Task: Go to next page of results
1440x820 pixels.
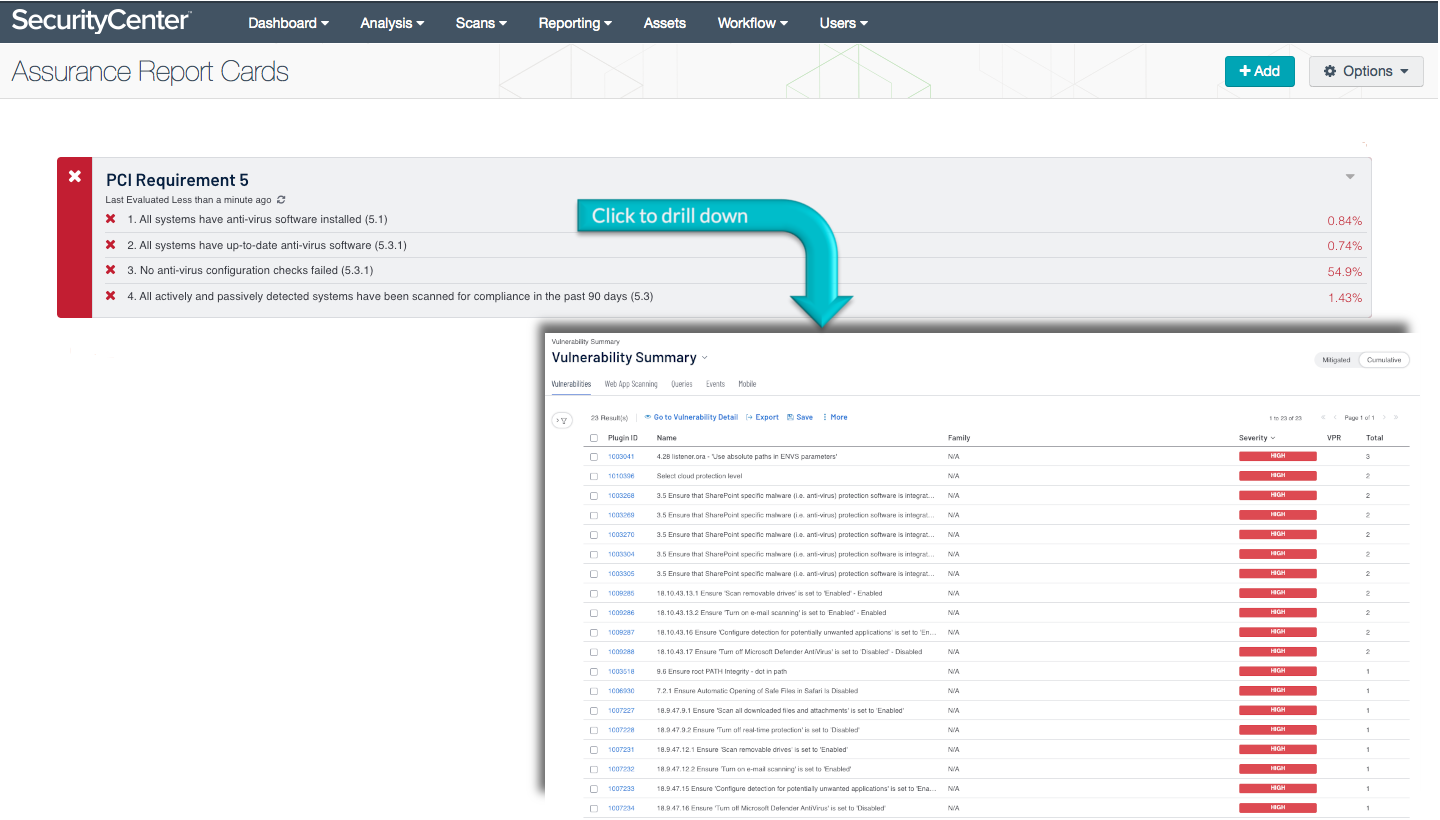Action: point(1384,417)
